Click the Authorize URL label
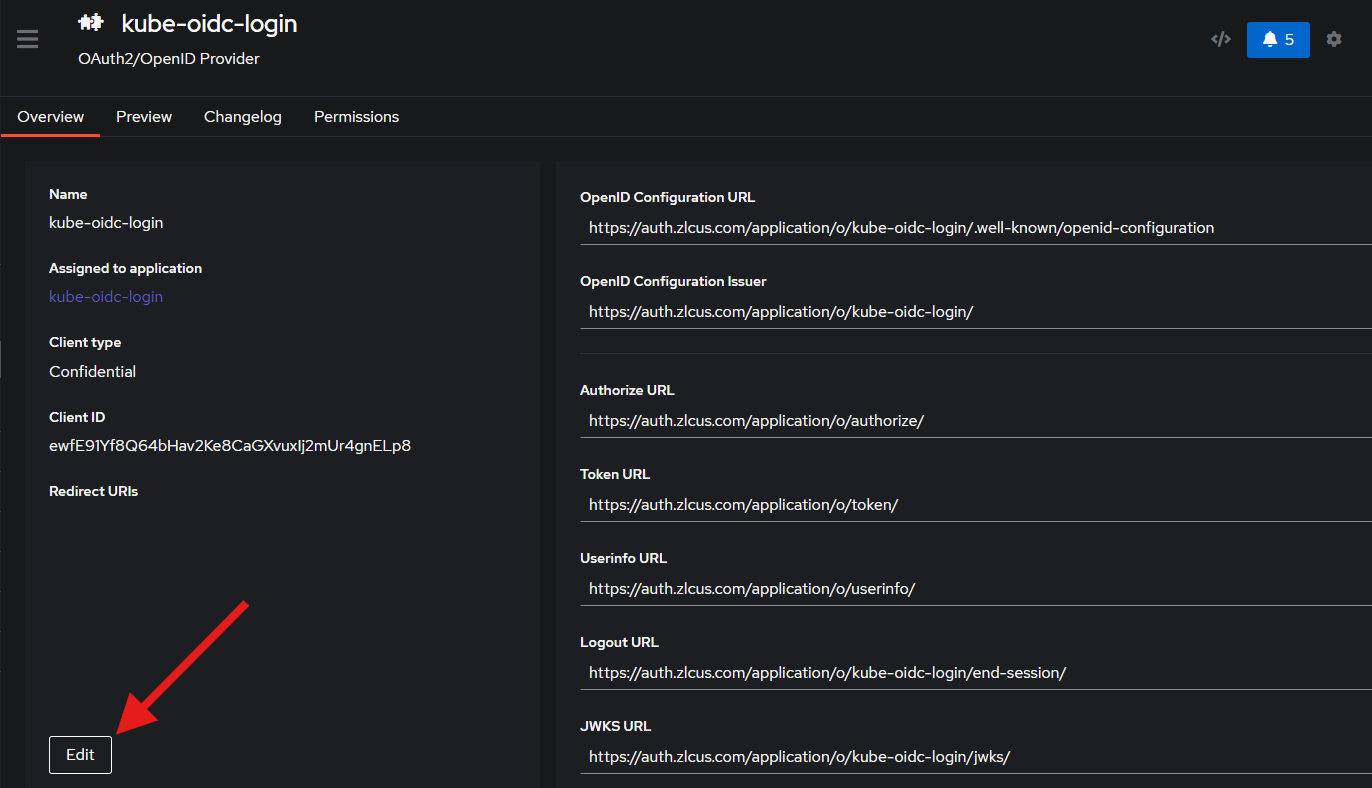This screenshot has height=788, width=1372. (x=627, y=390)
